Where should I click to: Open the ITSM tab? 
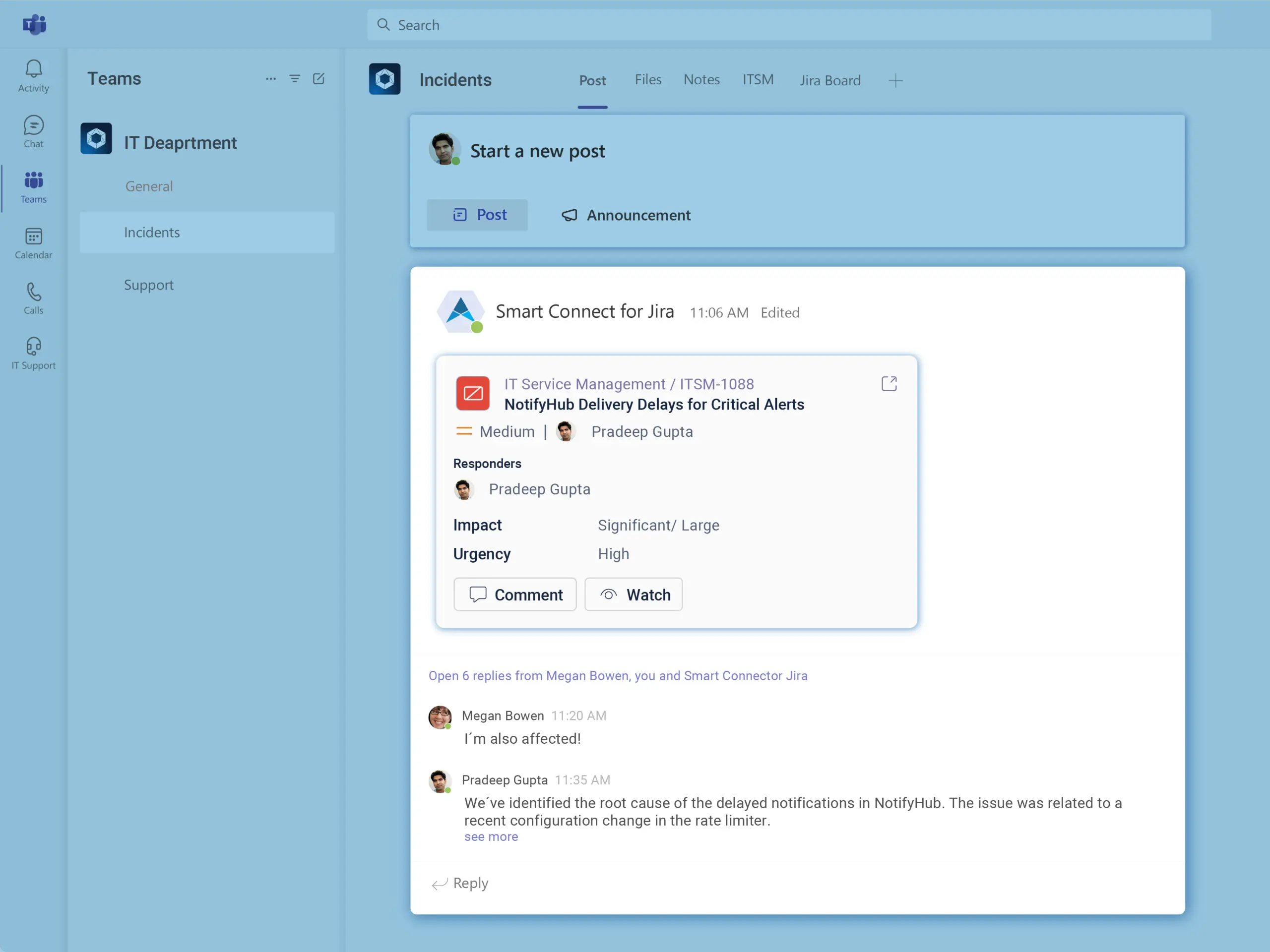758,79
